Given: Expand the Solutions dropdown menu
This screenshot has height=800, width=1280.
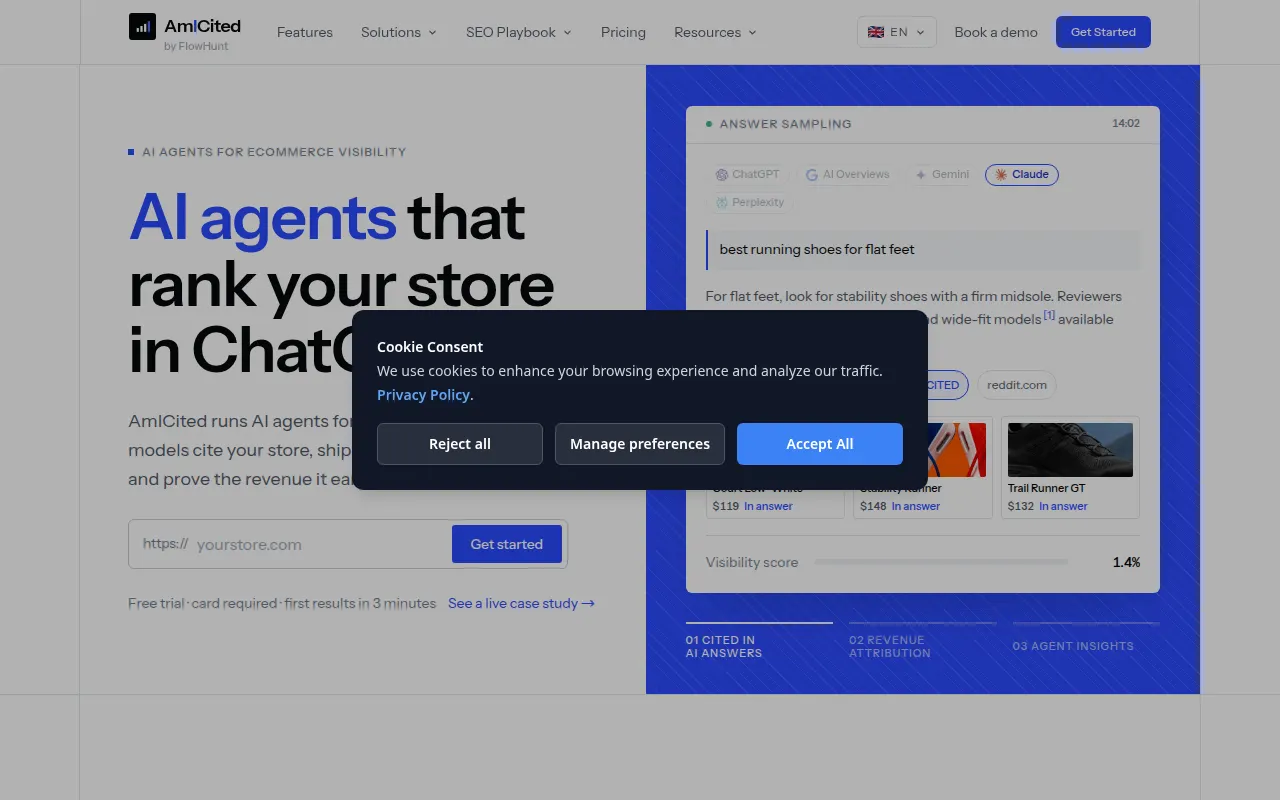Looking at the screenshot, I should (399, 32).
